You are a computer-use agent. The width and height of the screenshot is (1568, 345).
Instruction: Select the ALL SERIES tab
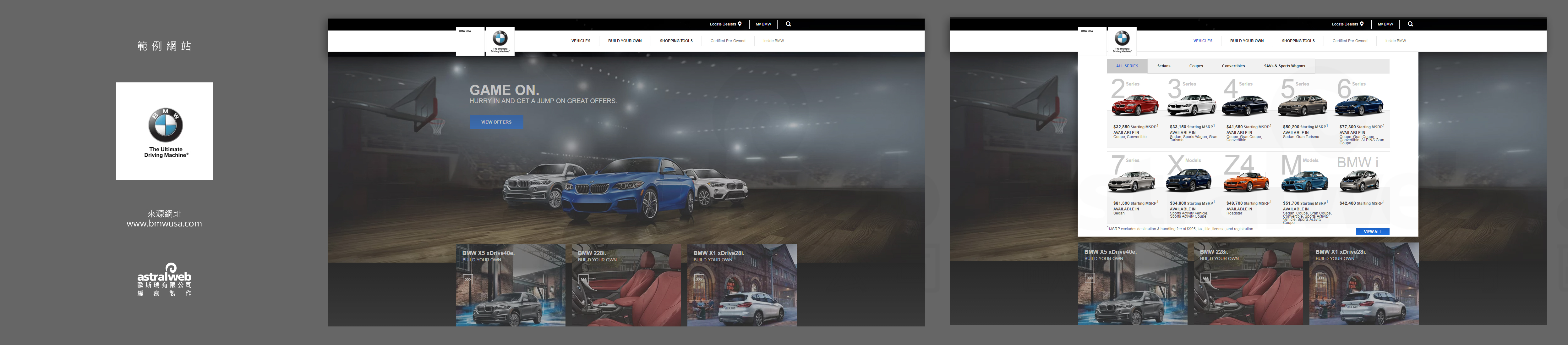1127,66
